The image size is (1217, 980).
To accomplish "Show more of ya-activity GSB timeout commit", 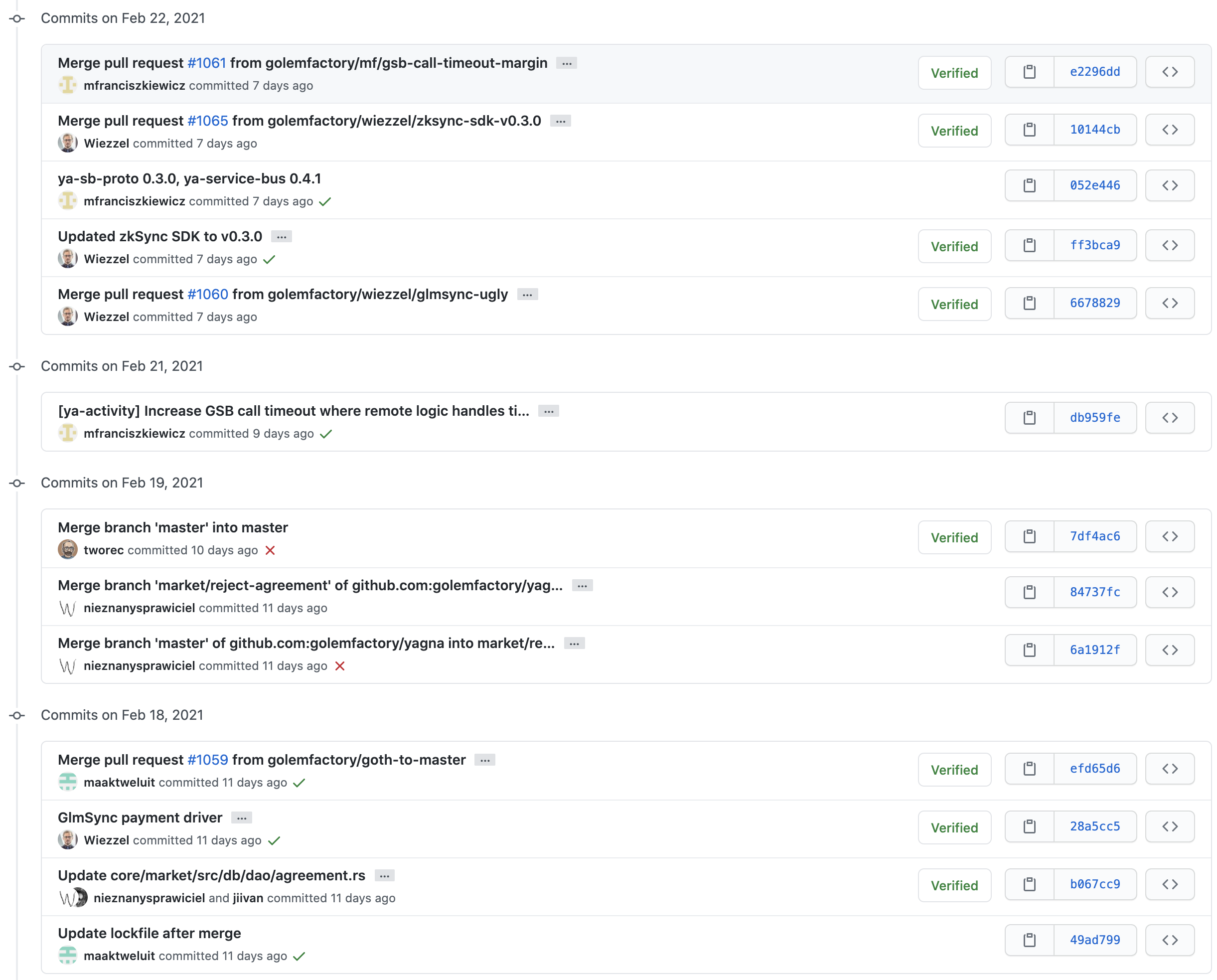I will pyautogui.click(x=549, y=412).
